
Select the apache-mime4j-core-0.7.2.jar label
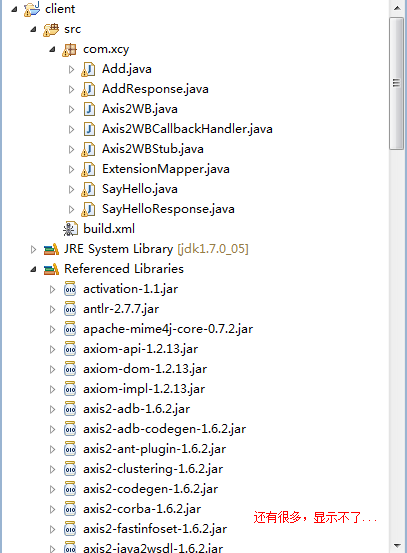coord(168,329)
